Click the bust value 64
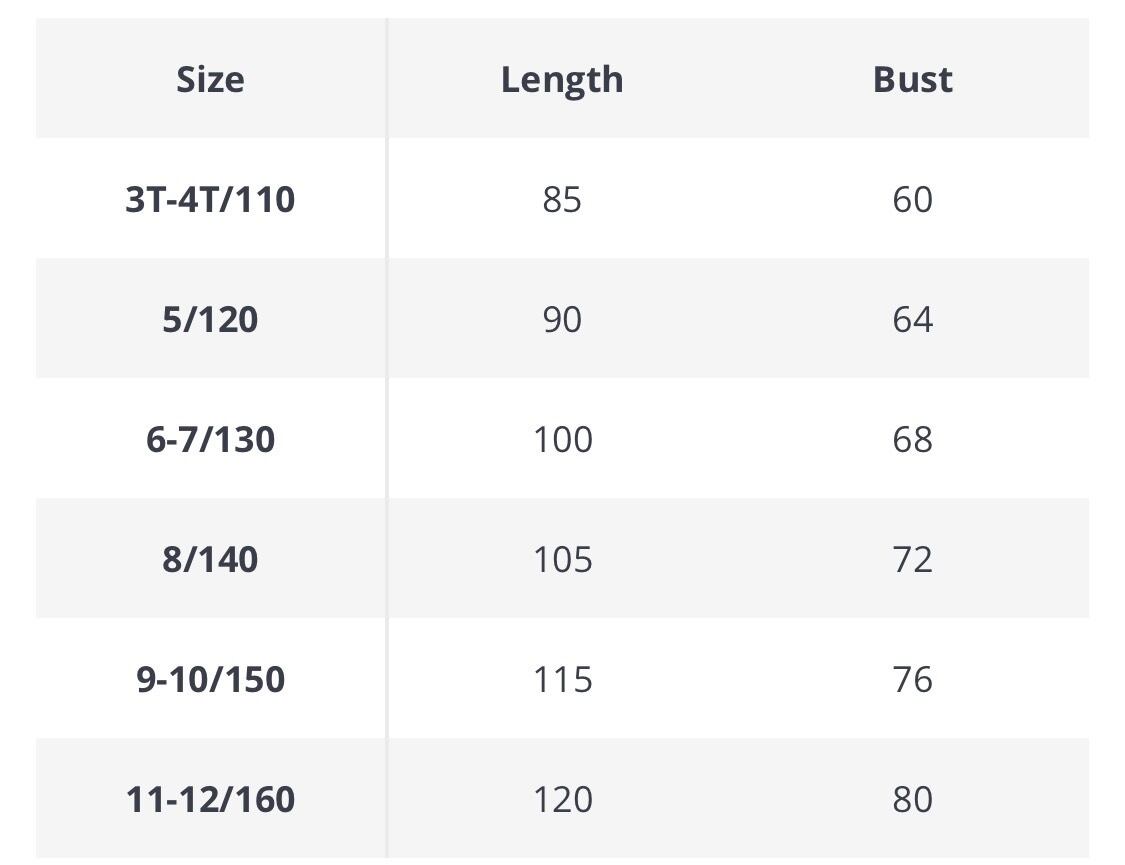 pyautogui.click(x=913, y=318)
